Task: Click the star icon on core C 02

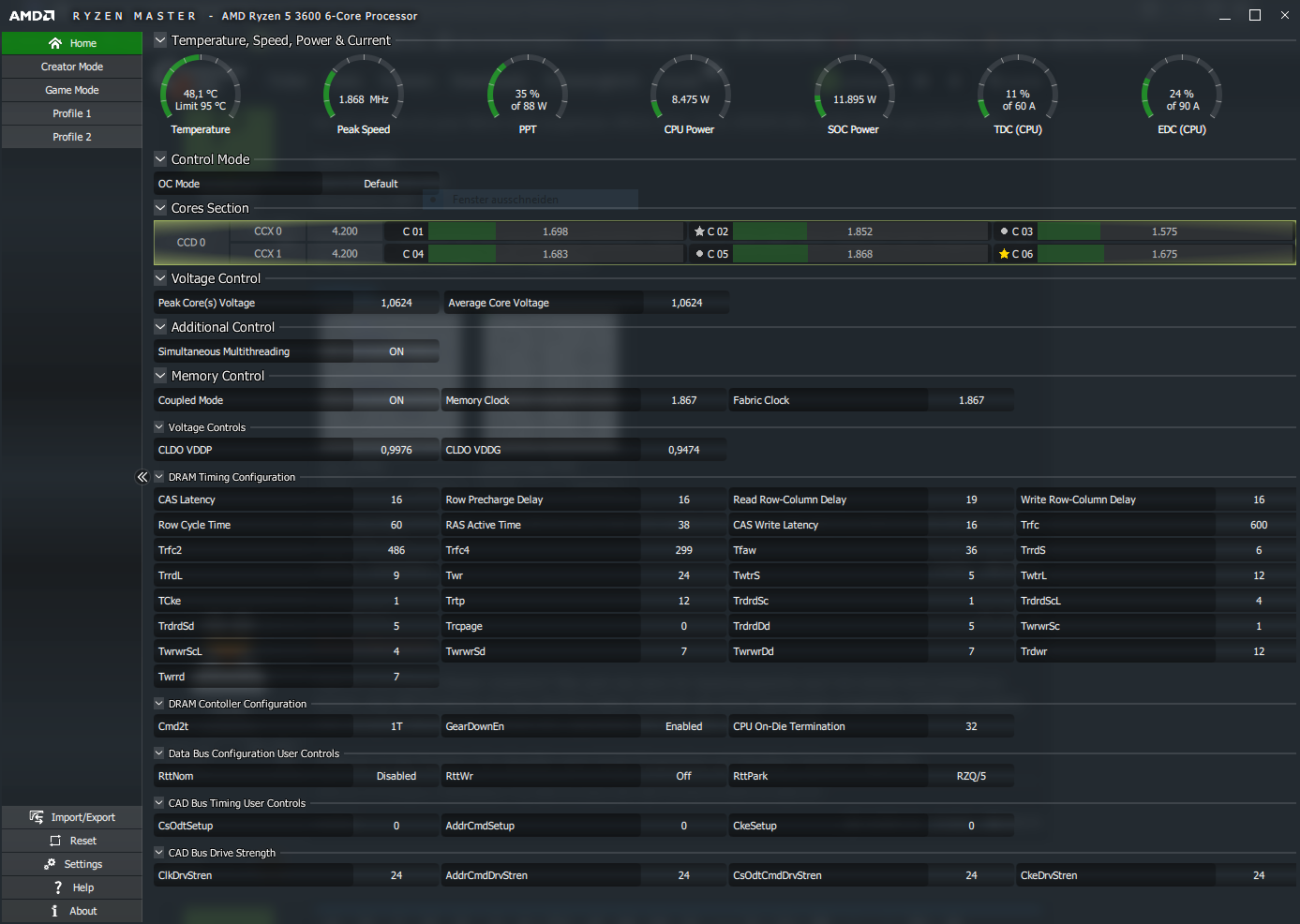Action: (699, 231)
